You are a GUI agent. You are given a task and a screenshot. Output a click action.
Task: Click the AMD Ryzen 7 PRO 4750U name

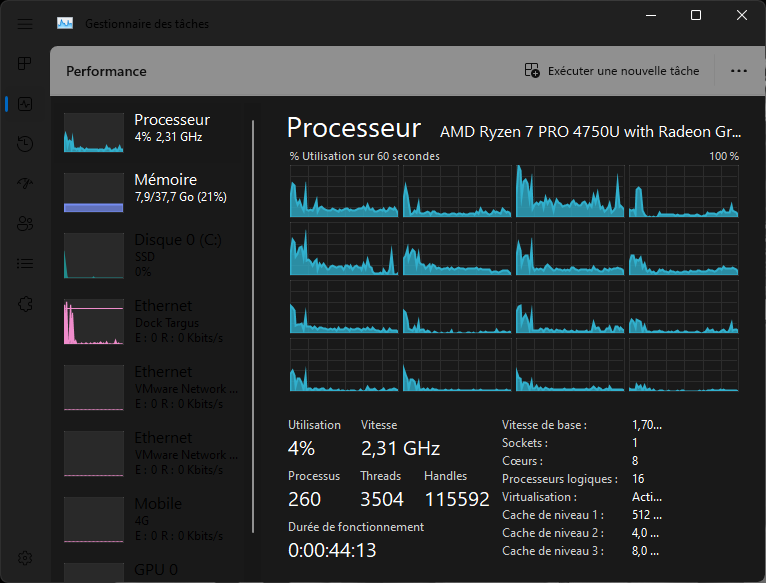point(590,131)
